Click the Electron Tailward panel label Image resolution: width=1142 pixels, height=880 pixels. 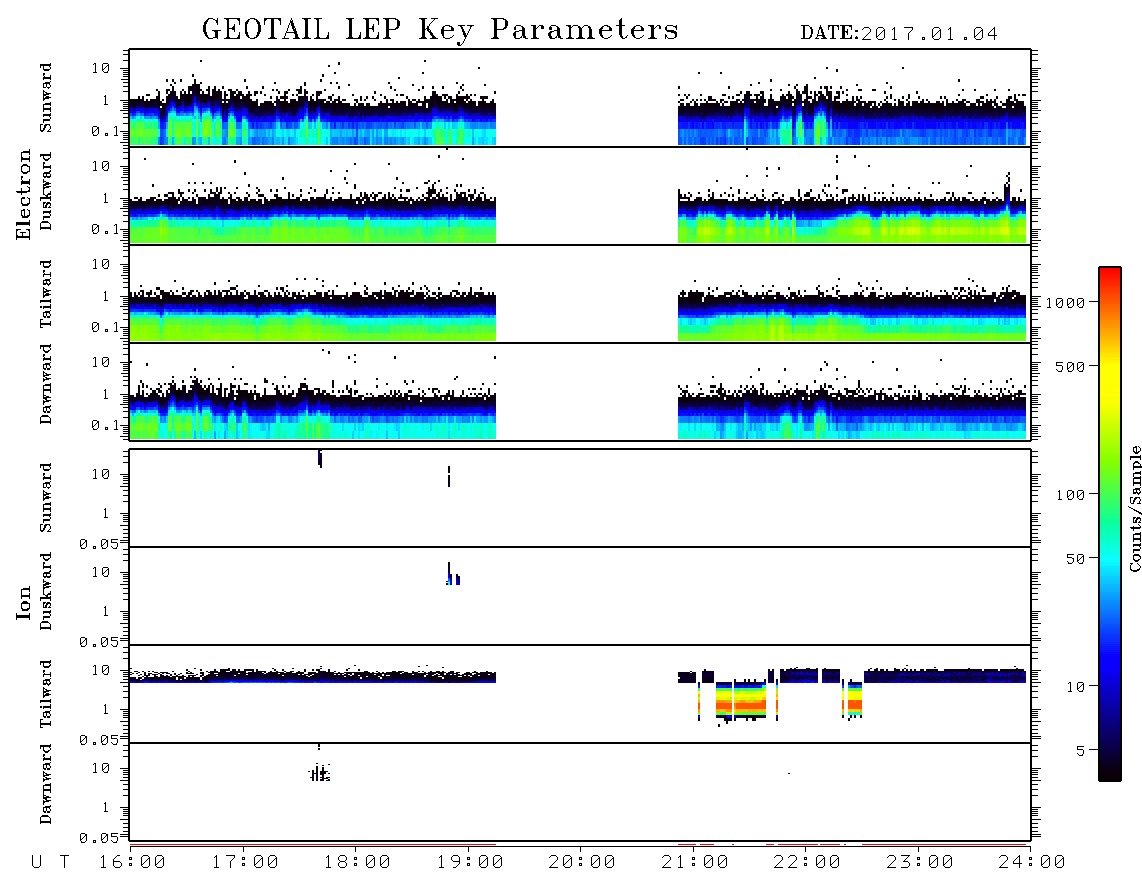(46, 293)
